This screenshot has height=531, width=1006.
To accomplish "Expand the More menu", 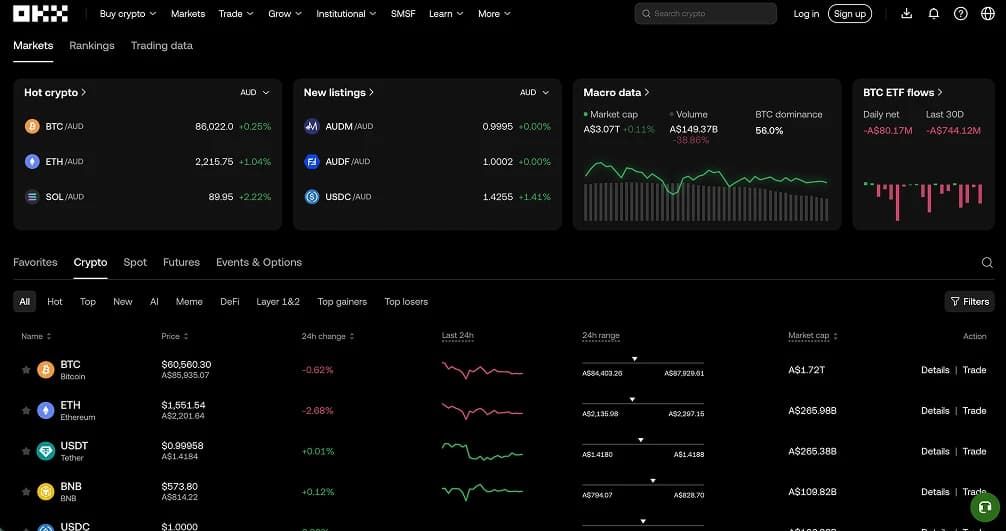I will click(x=494, y=13).
